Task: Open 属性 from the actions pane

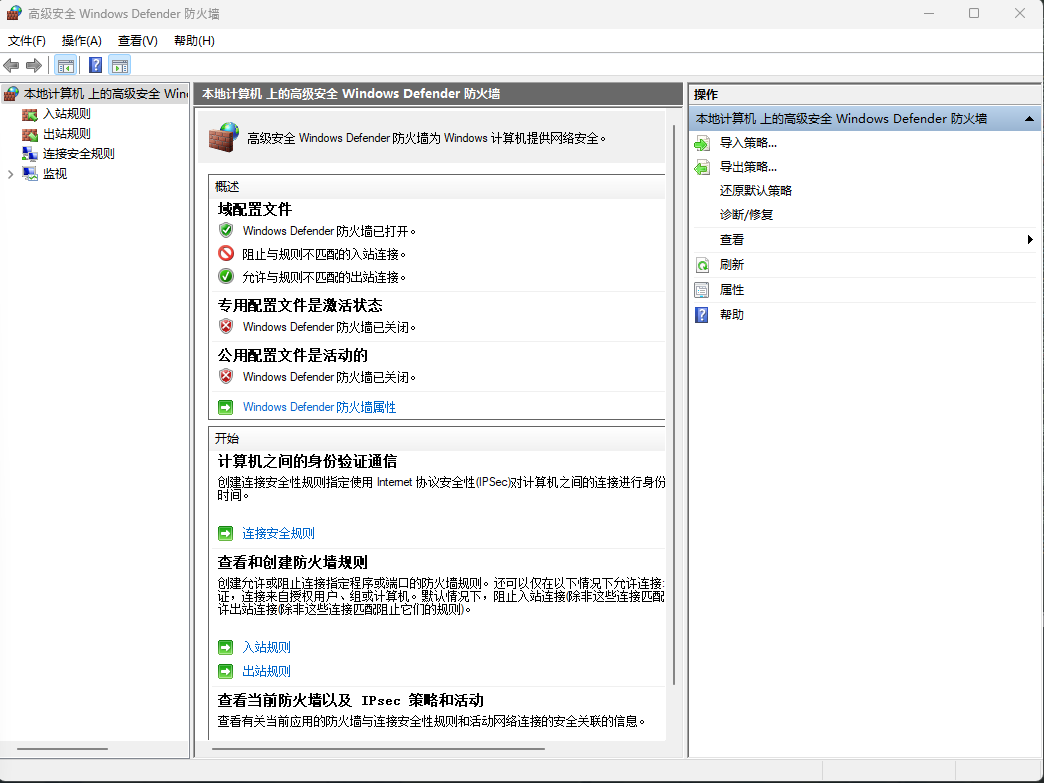Action: [x=732, y=290]
